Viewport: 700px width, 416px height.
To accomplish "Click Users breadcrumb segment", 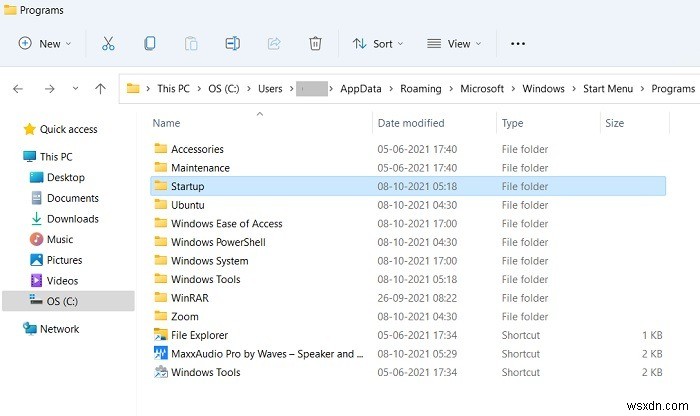I will coord(270,89).
